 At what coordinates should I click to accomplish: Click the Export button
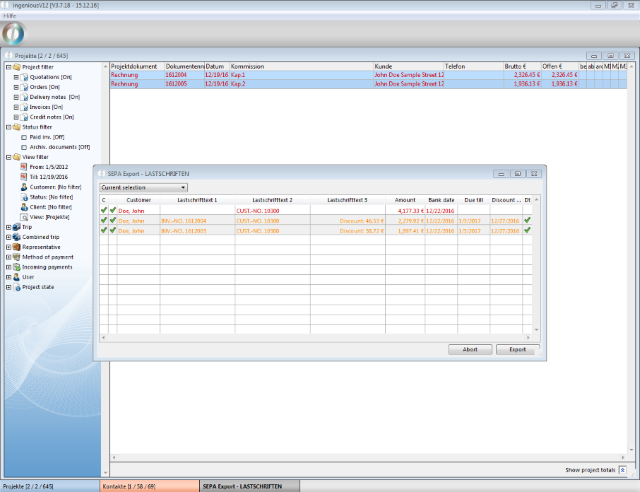518,350
